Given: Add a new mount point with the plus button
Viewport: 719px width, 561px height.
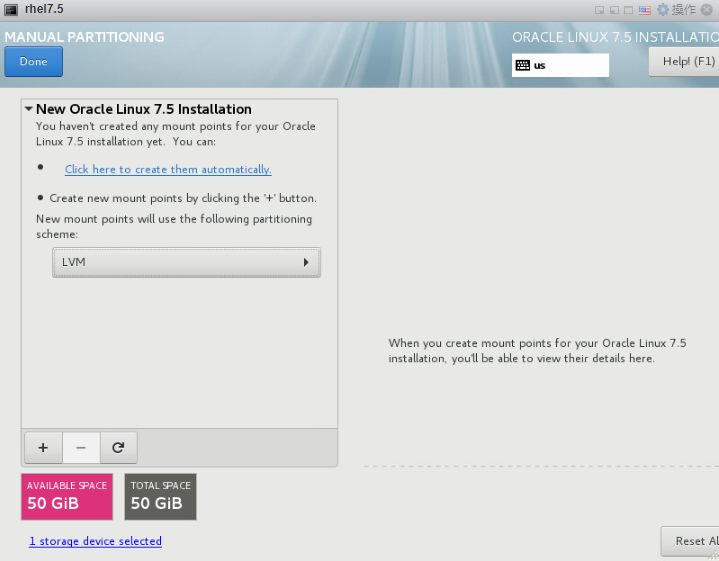Looking at the screenshot, I should pyautogui.click(x=43, y=447).
